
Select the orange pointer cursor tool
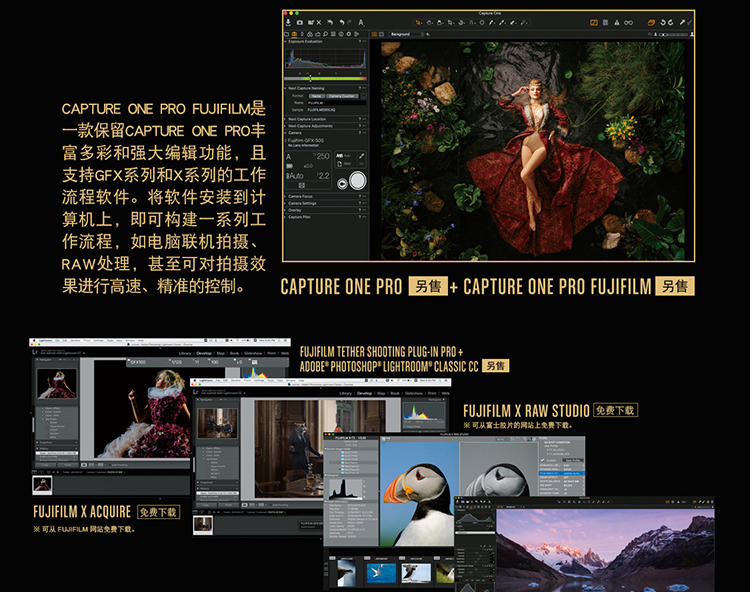pyautogui.click(x=418, y=22)
